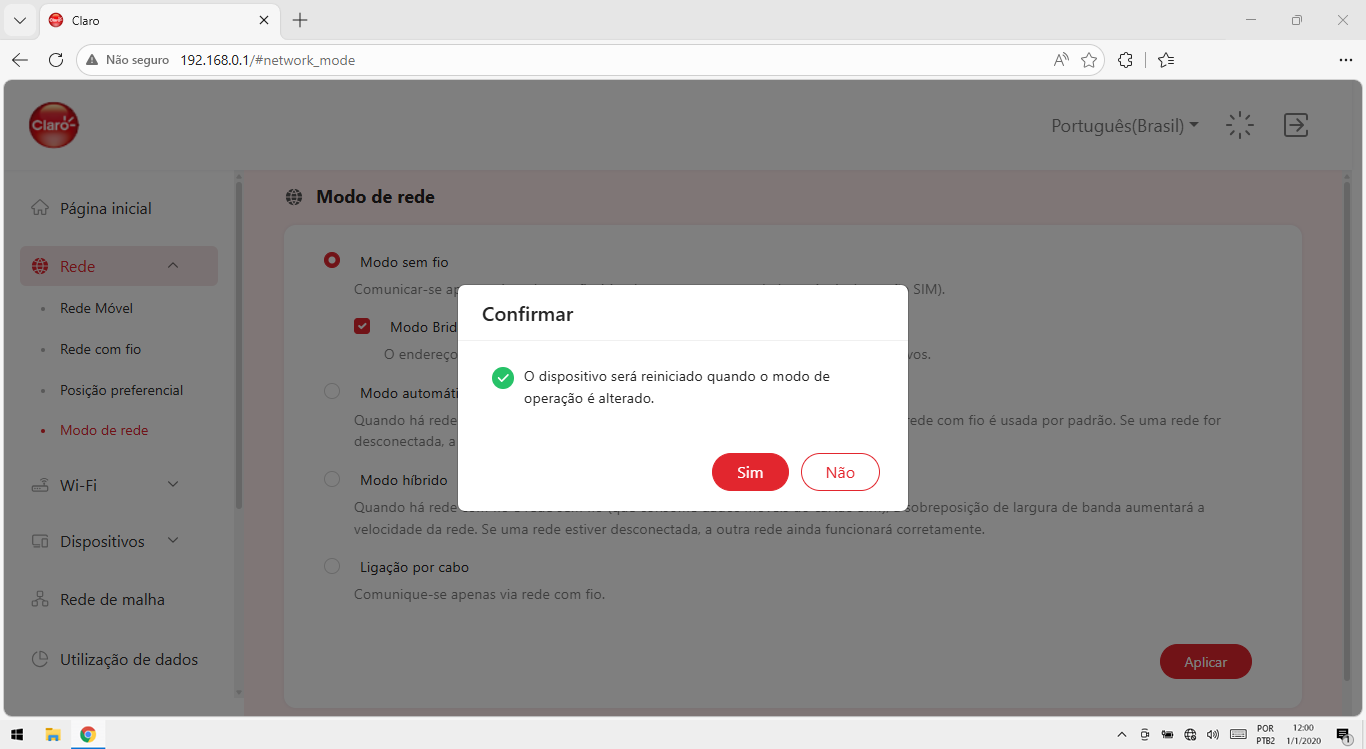Open the Português(Brasil) language dropdown
The image size is (1366, 749).
click(x=1125, y=126)
